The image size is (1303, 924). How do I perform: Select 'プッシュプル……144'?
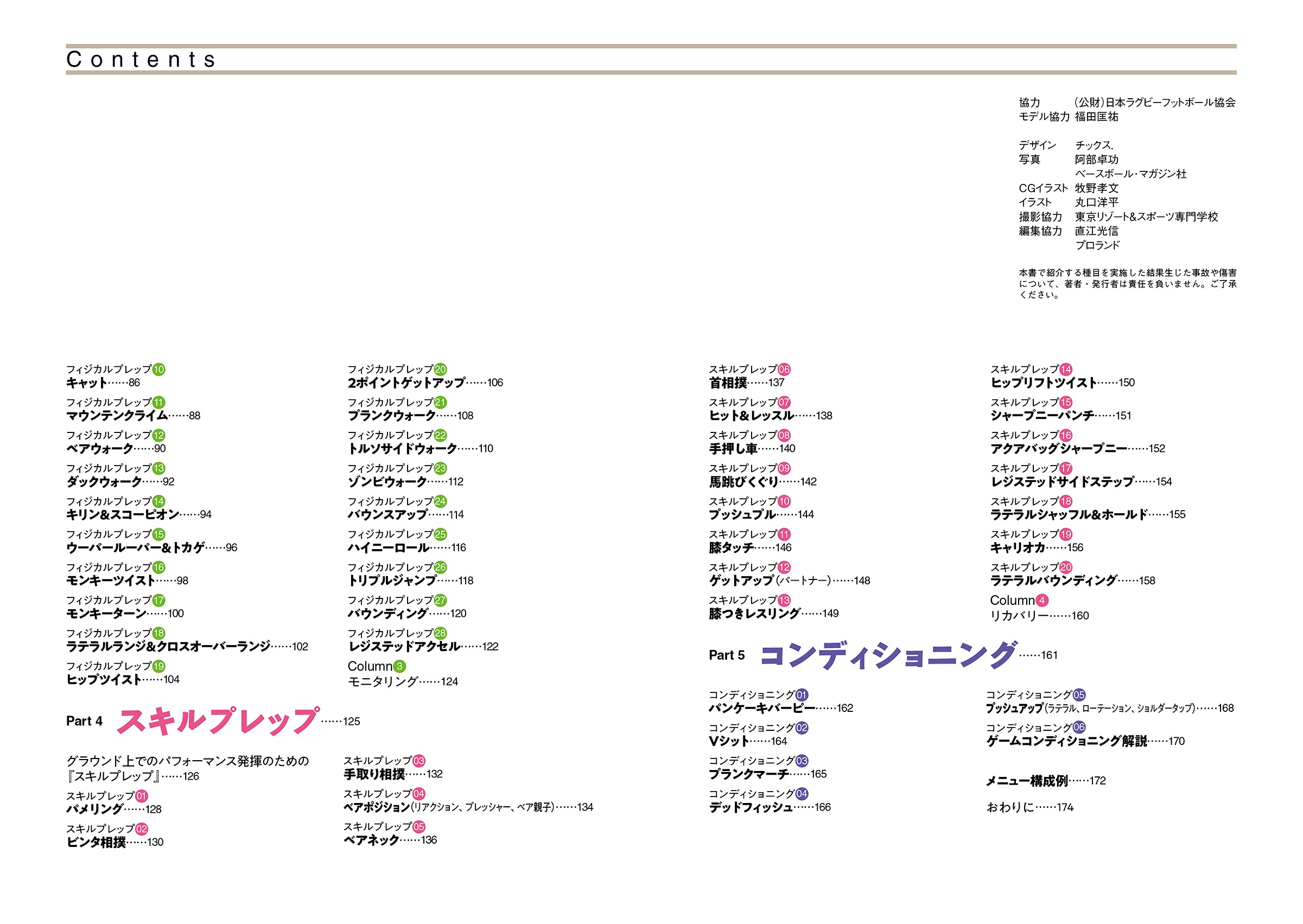point(761,514)
